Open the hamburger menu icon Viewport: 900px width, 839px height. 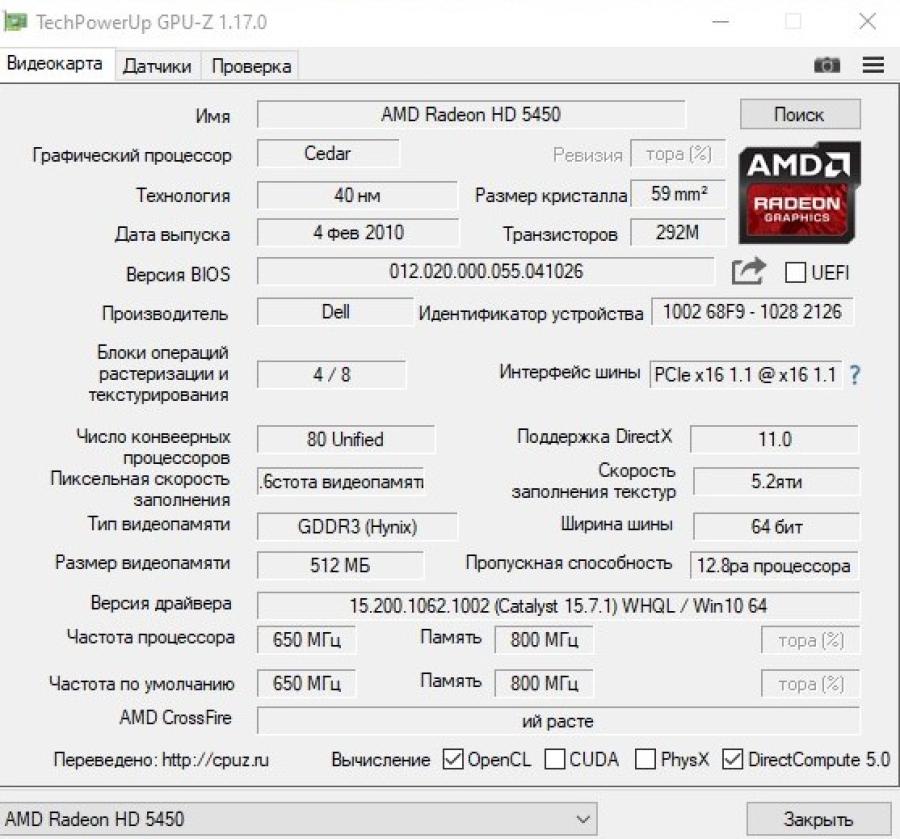click(872, 64)
